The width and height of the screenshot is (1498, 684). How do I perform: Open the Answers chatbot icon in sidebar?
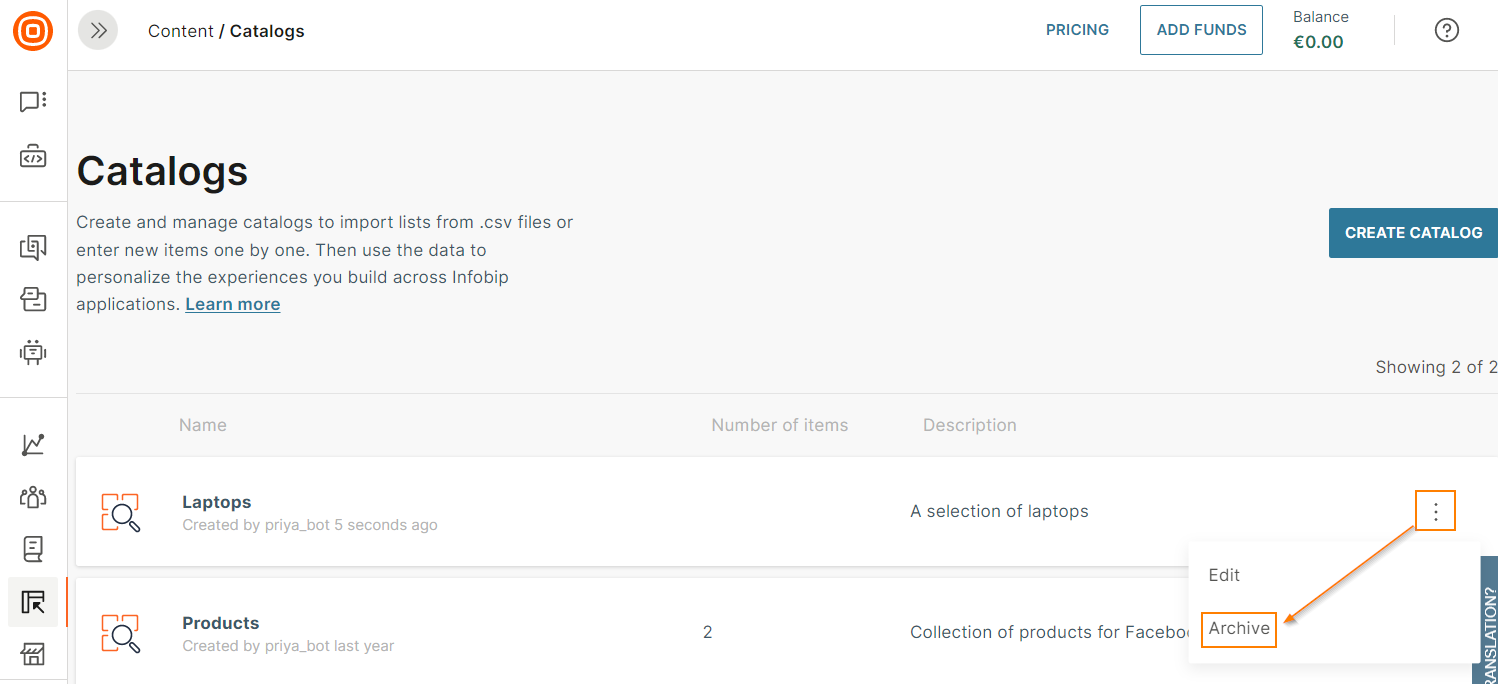33,352
